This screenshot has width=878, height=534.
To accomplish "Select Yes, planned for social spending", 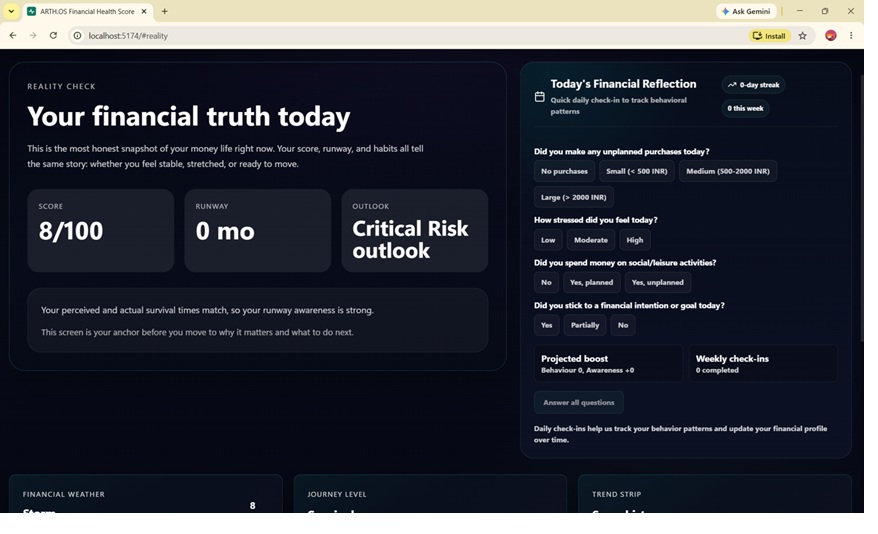I will pyautogui.click(x=591, y=282).
